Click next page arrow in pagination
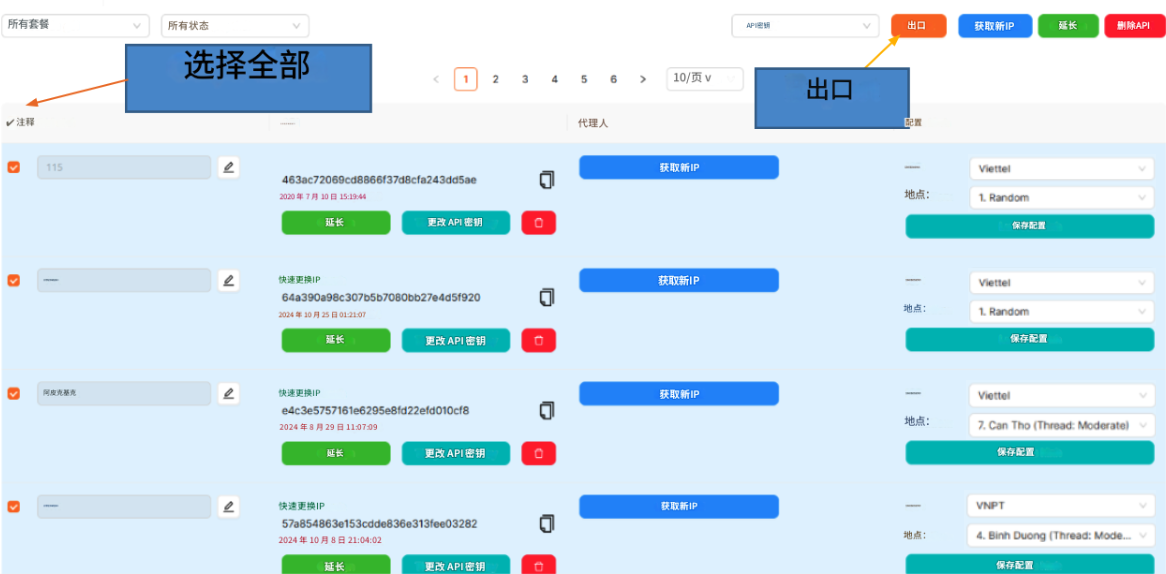The height and width of the screenshot is (574, 1166). click(643, 79)
